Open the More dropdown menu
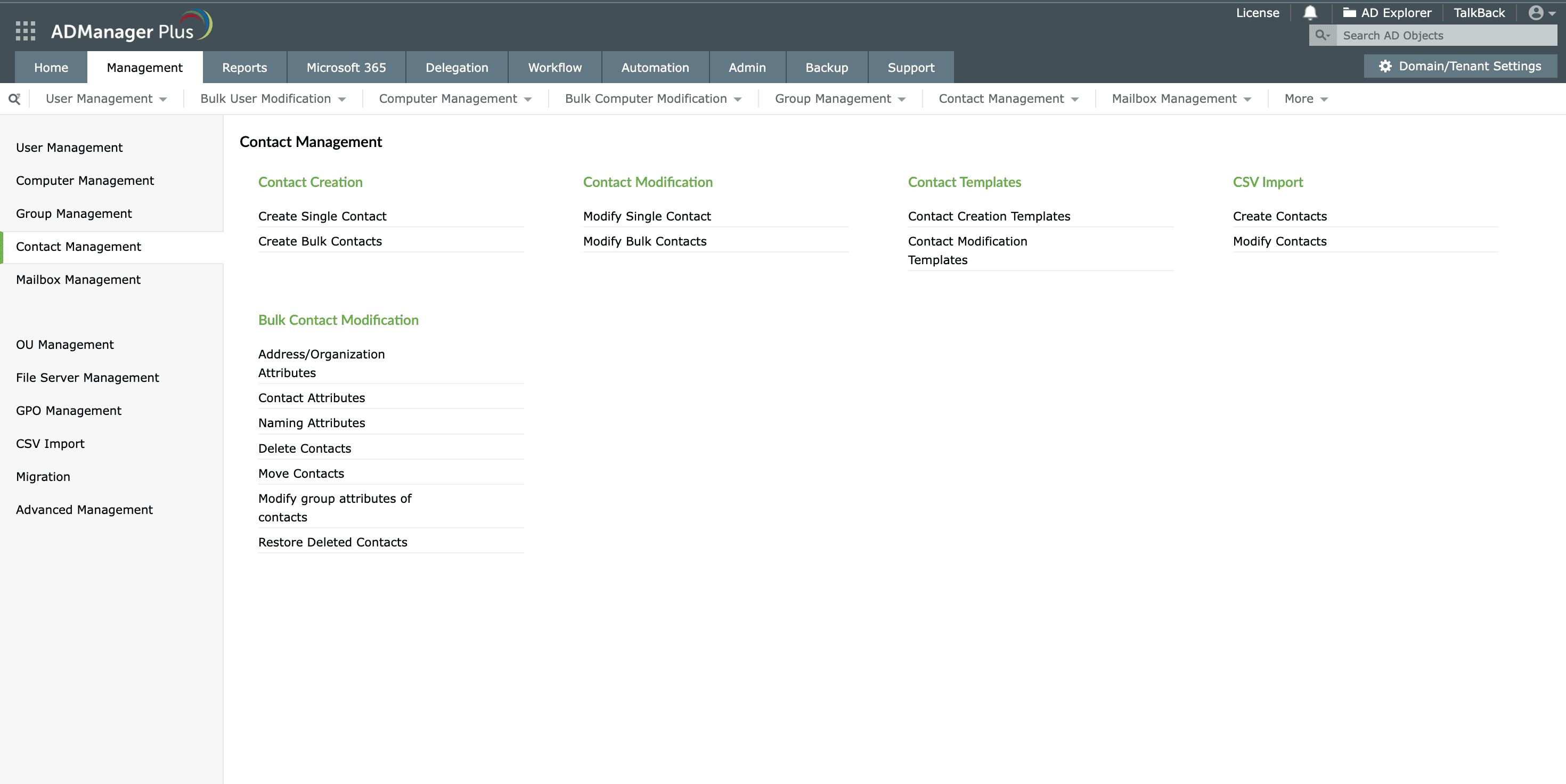 tap(1306, 99)
